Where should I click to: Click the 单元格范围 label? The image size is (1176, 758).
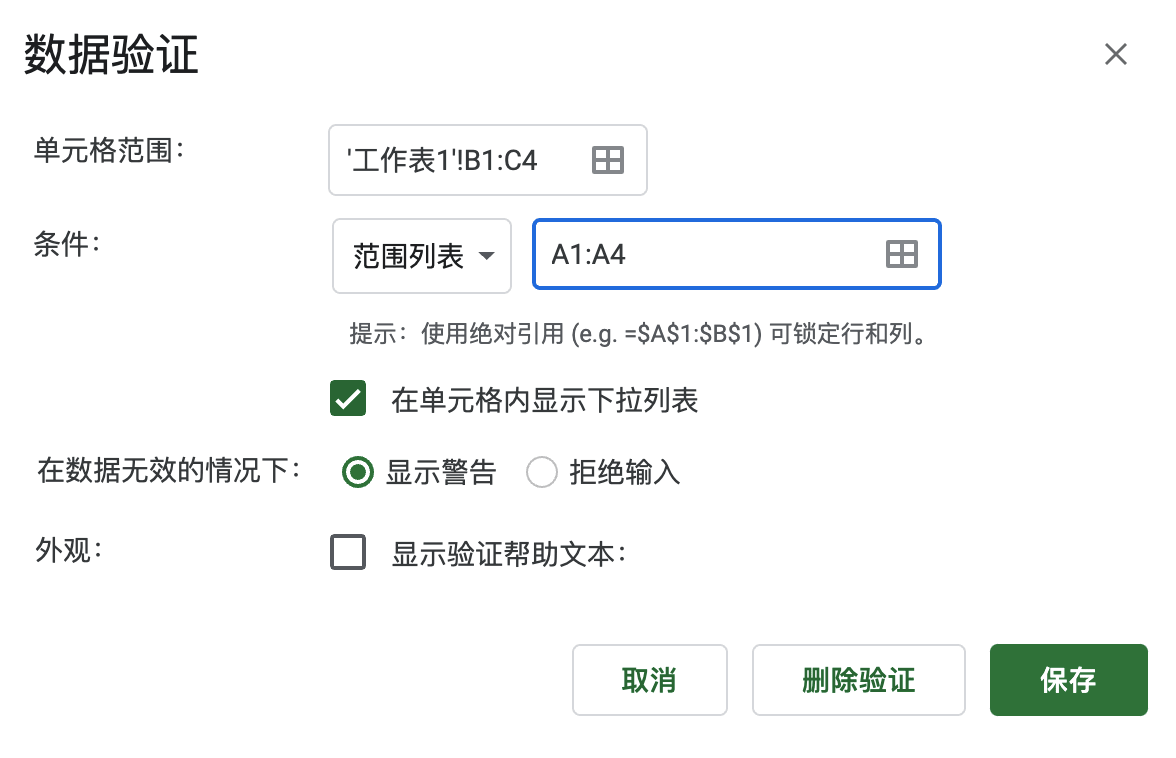point(109,151)
